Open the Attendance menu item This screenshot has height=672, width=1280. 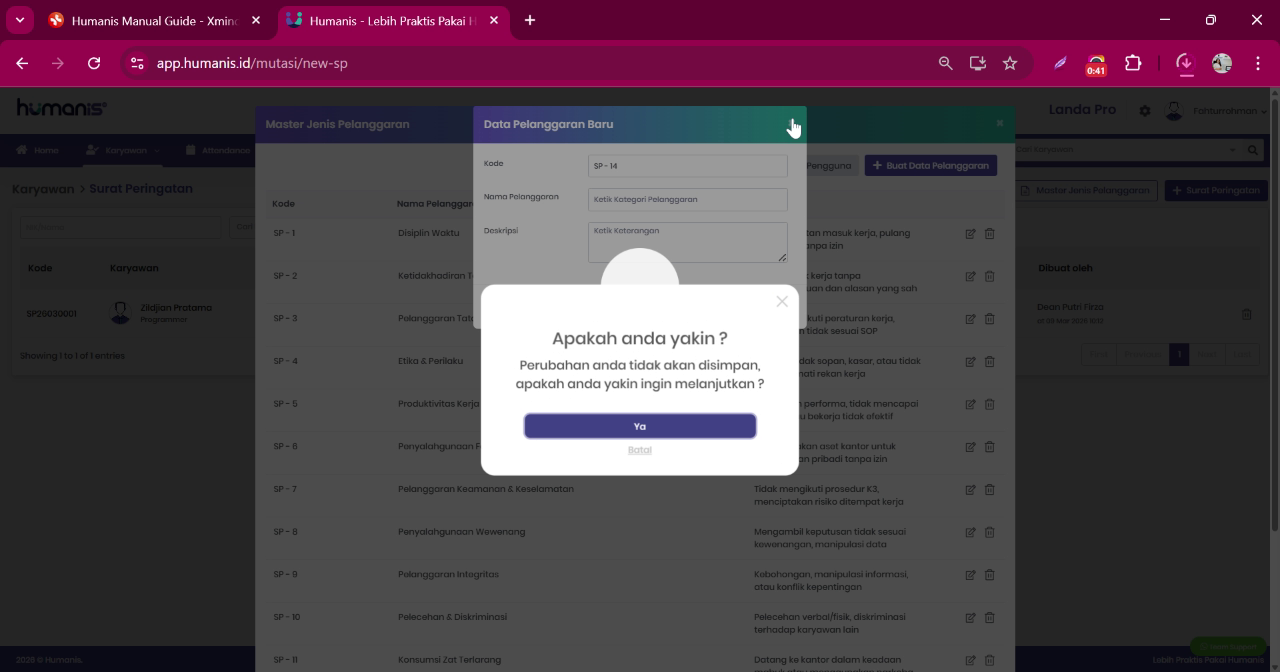click(218, 150)
